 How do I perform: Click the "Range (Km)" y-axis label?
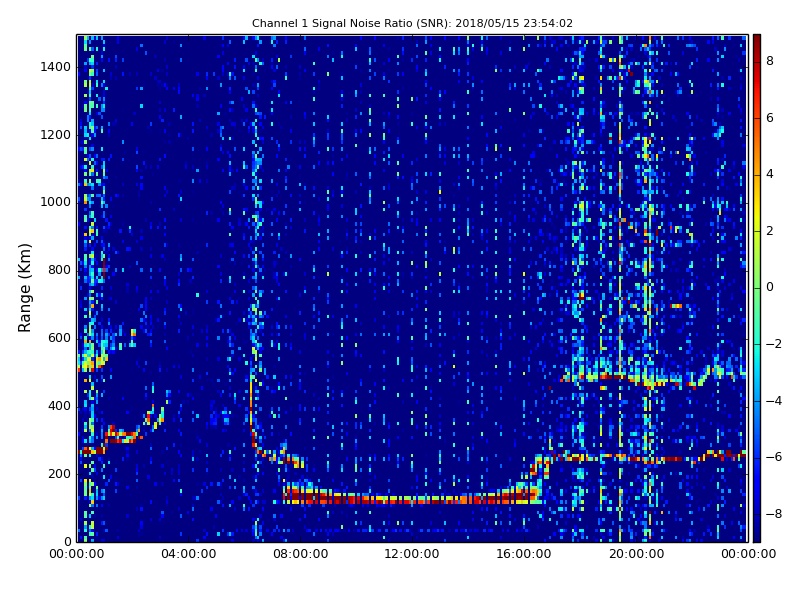24,288
